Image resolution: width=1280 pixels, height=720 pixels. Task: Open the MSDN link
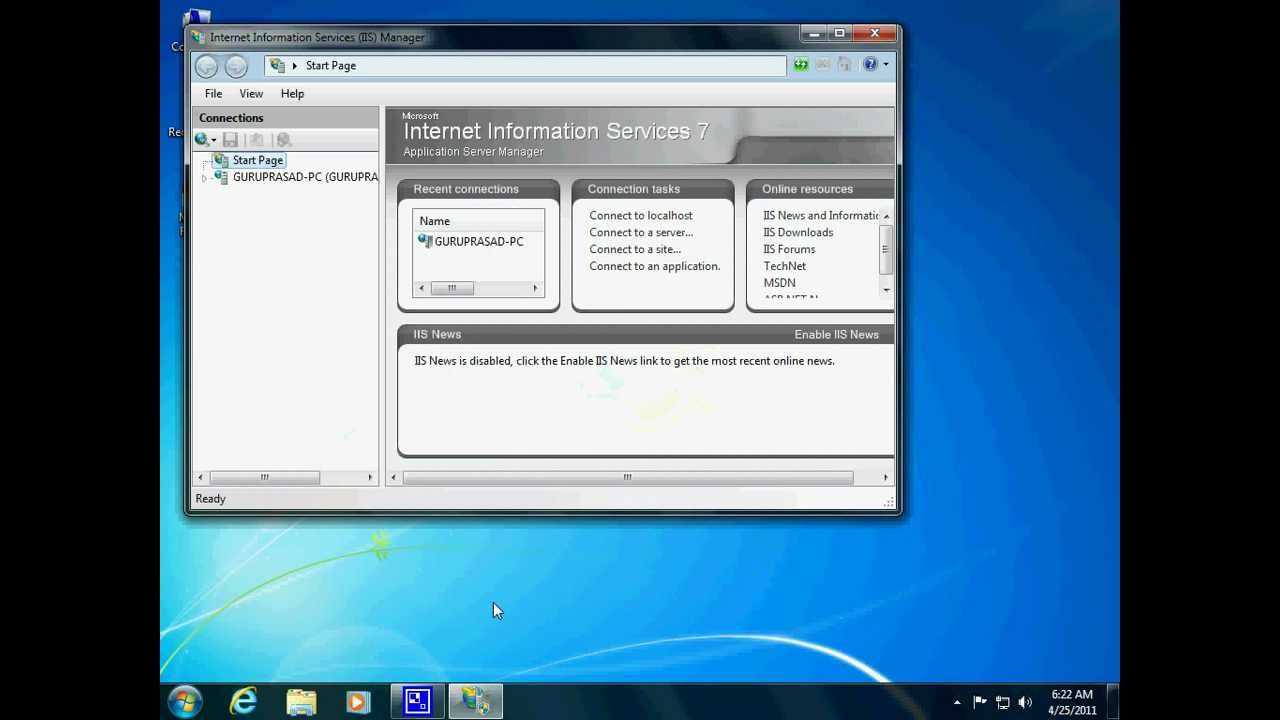coord(780,283)
